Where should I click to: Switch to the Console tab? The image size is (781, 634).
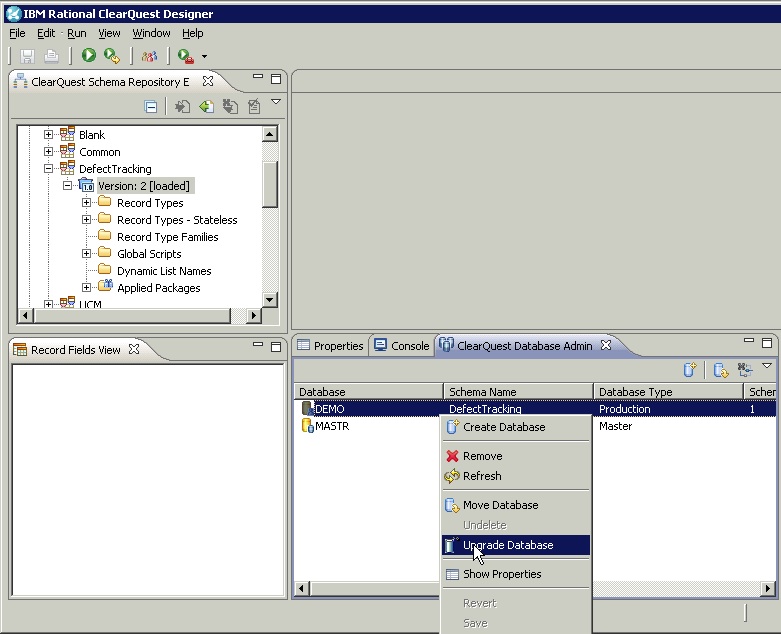click(x=402, y=346)
